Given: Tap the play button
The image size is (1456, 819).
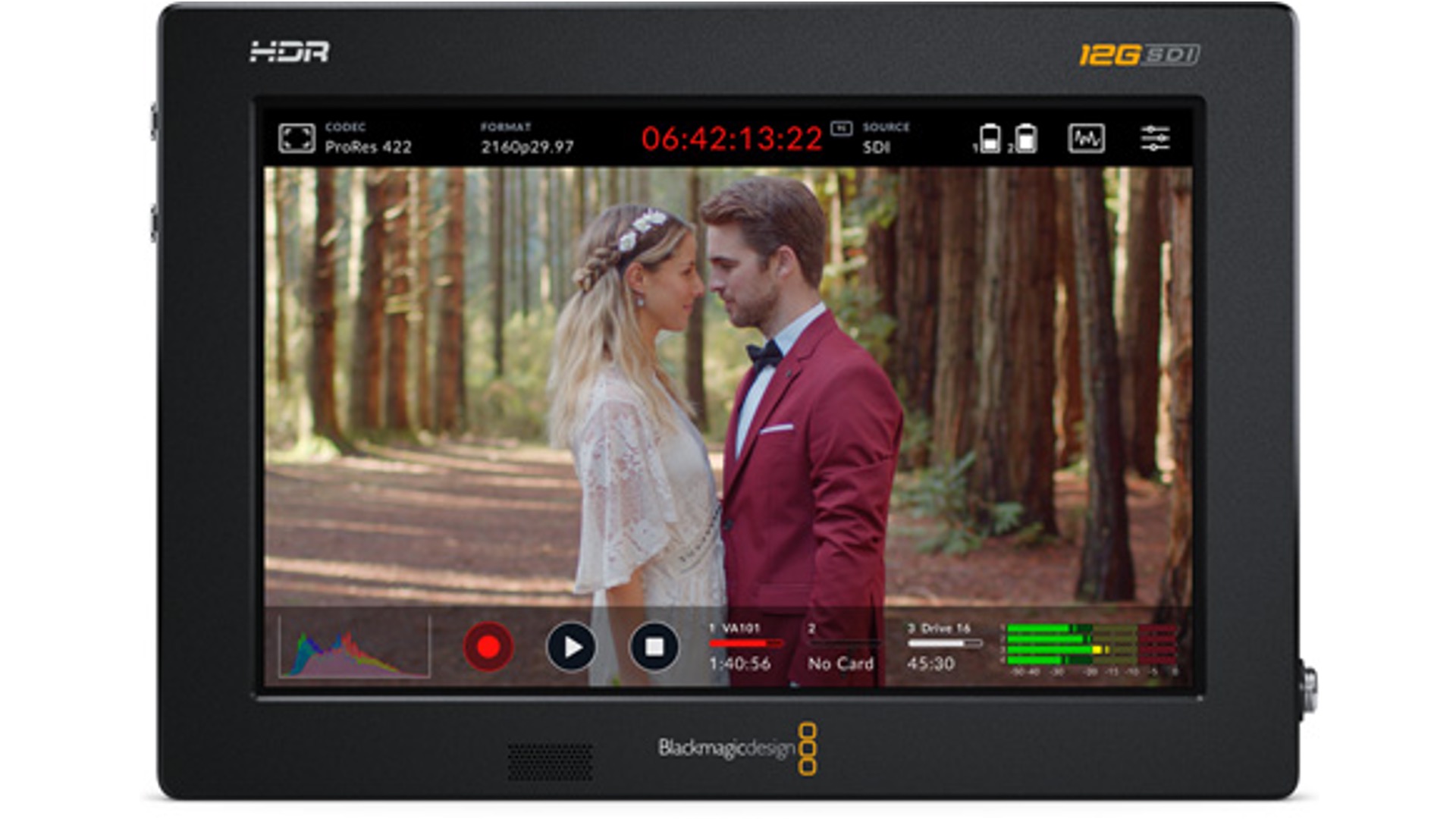Looking at the screenshot, I should click(571, 647).
